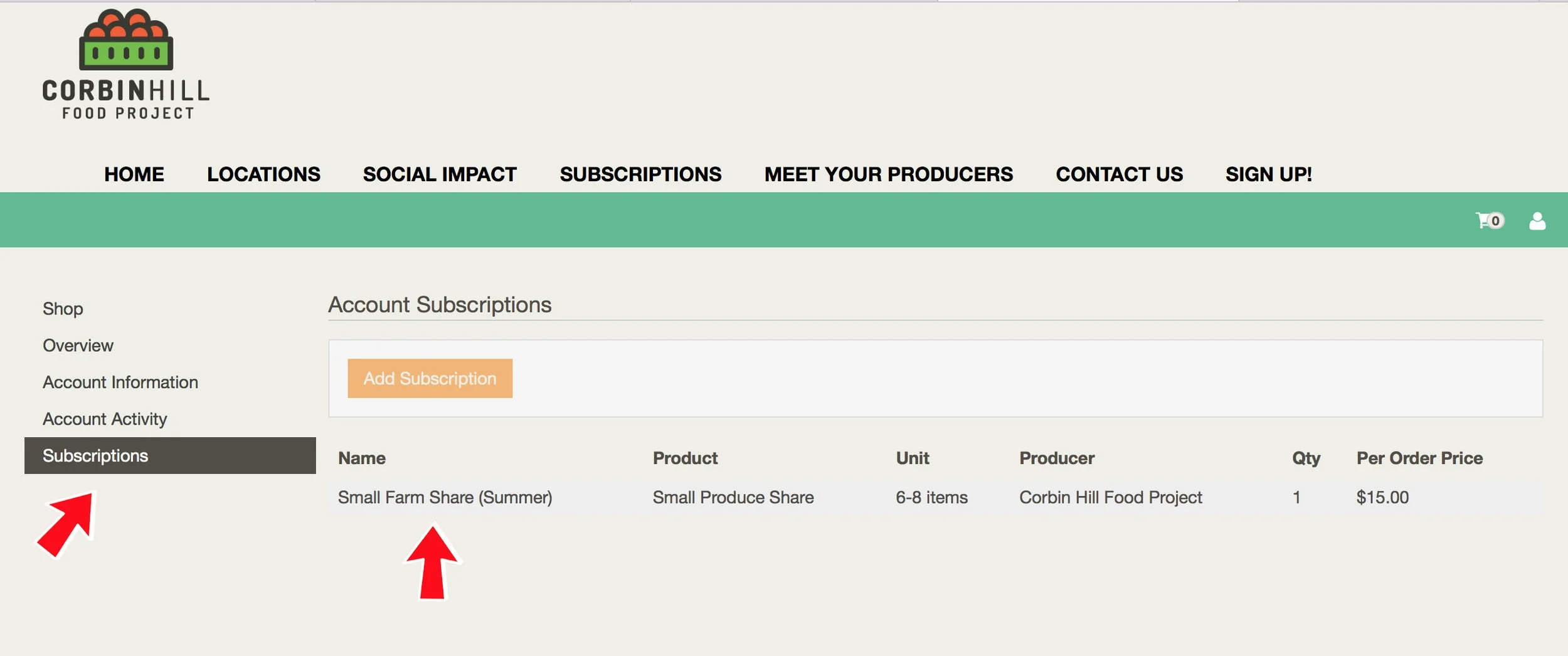Open Overview in the sidebar

tap(78, 346)
